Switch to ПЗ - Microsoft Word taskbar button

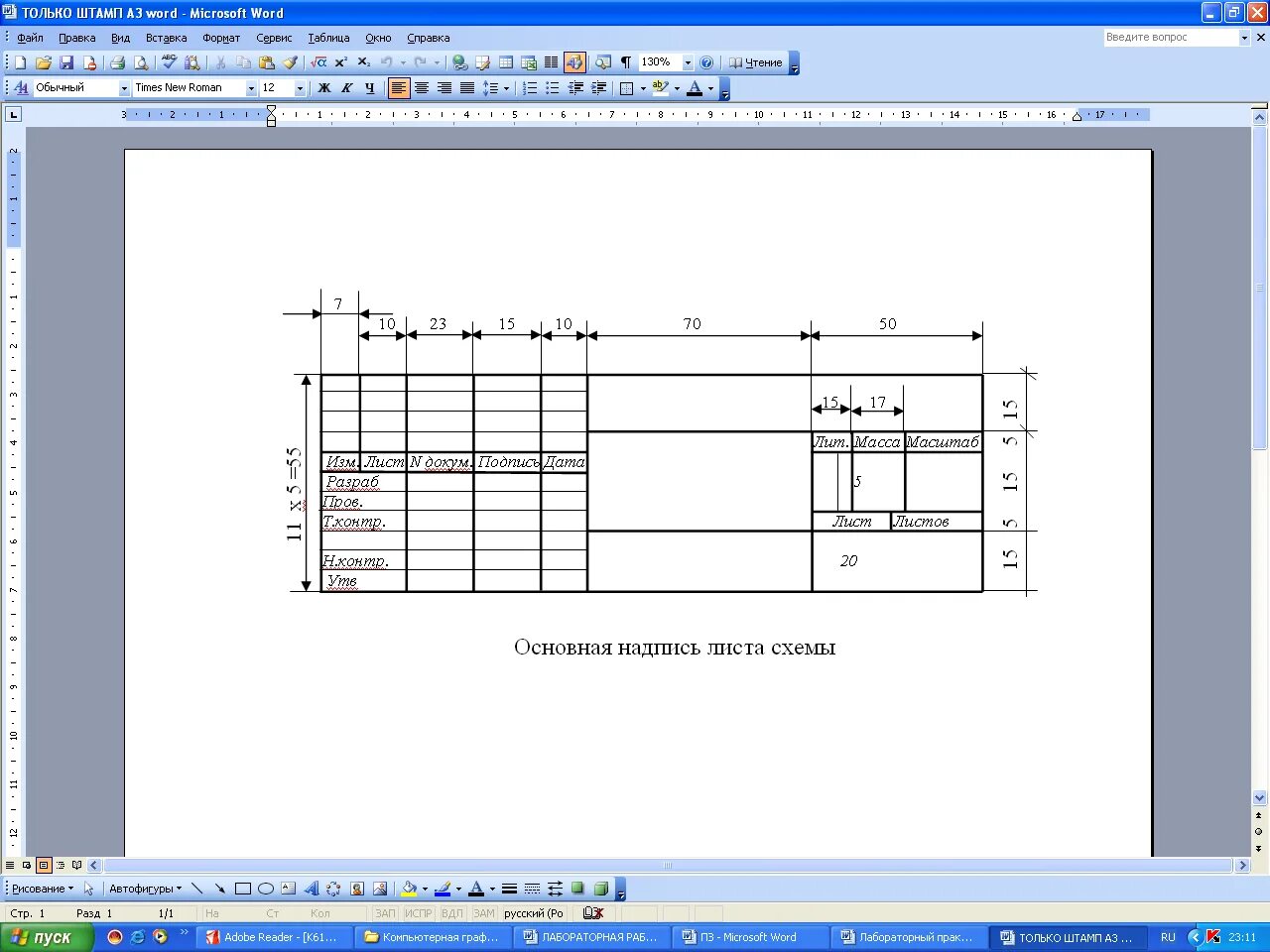[x=749, y=937]
